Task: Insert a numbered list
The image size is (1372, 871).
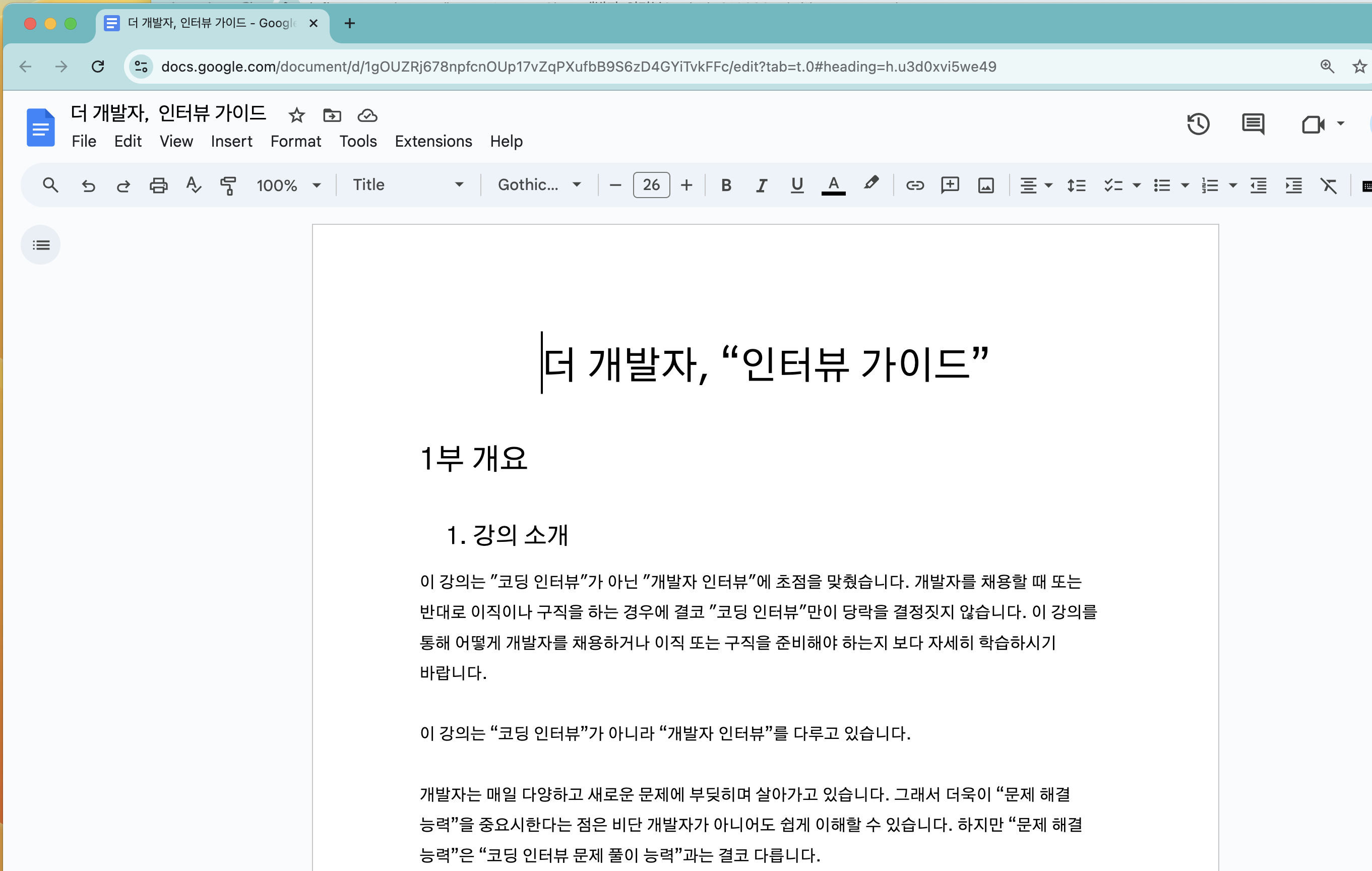Action: [x=1209, y=185]
